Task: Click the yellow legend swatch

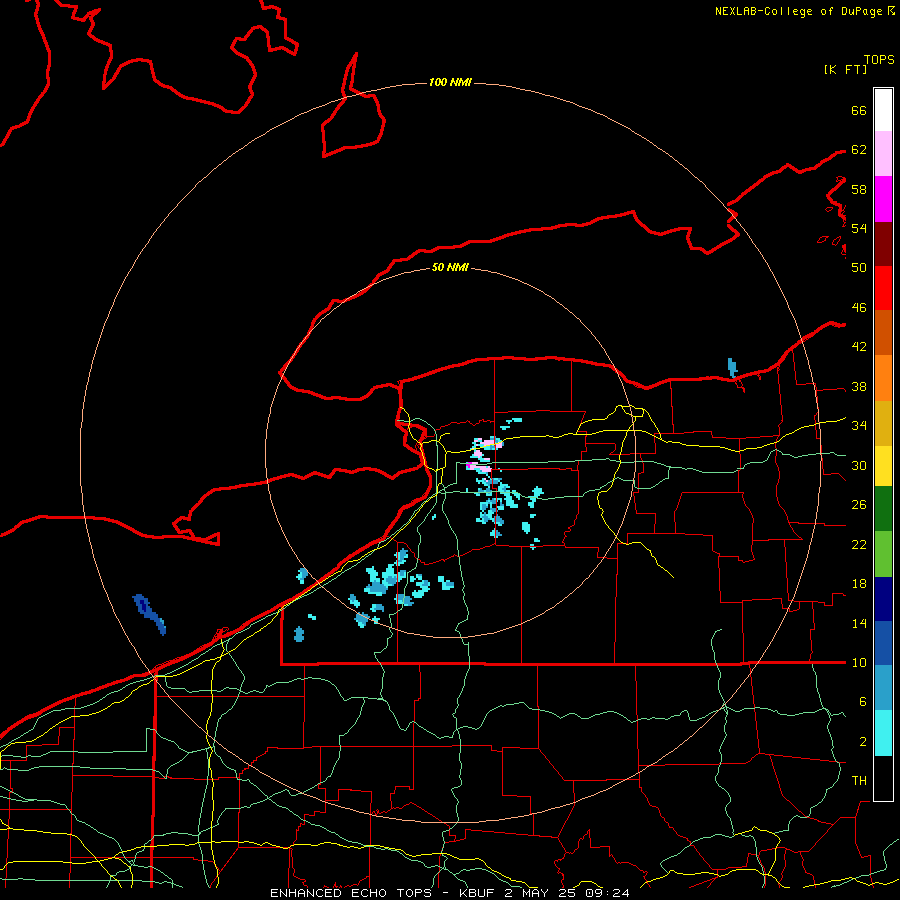Action: point(883,466)
